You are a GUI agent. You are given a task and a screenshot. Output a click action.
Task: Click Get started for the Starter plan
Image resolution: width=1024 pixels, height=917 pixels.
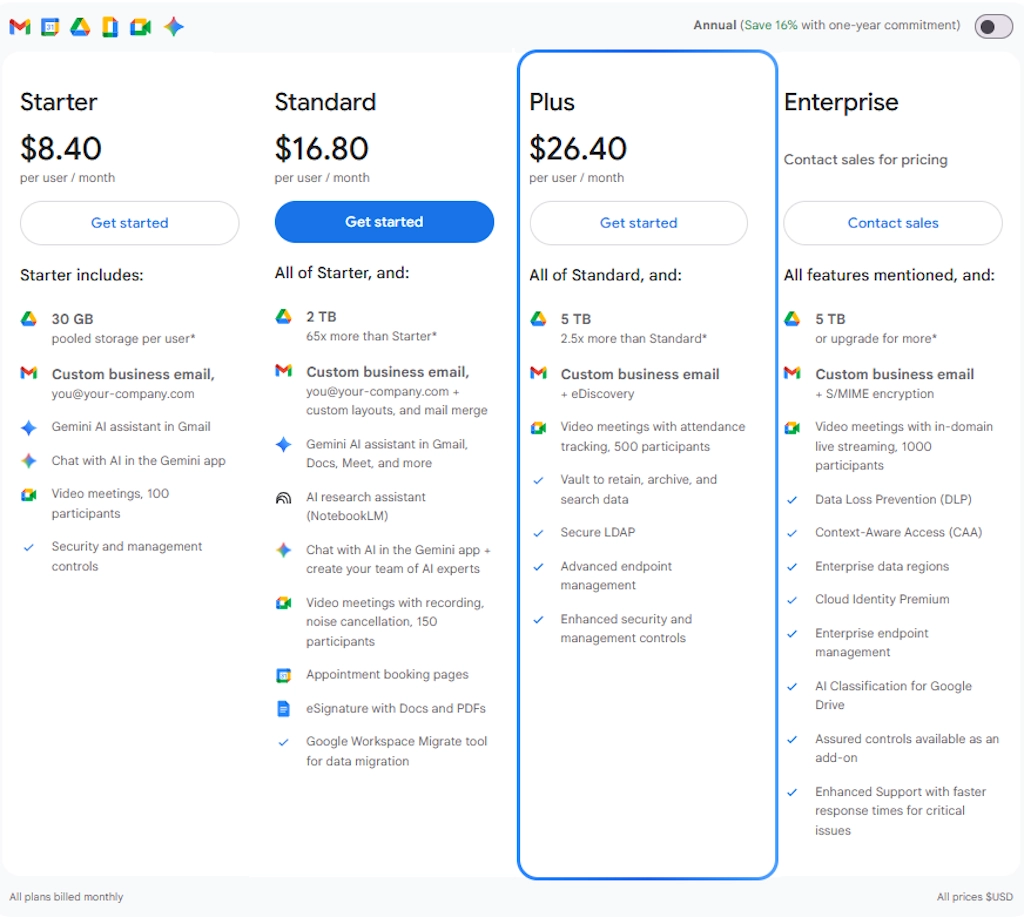tap(129, 222)
